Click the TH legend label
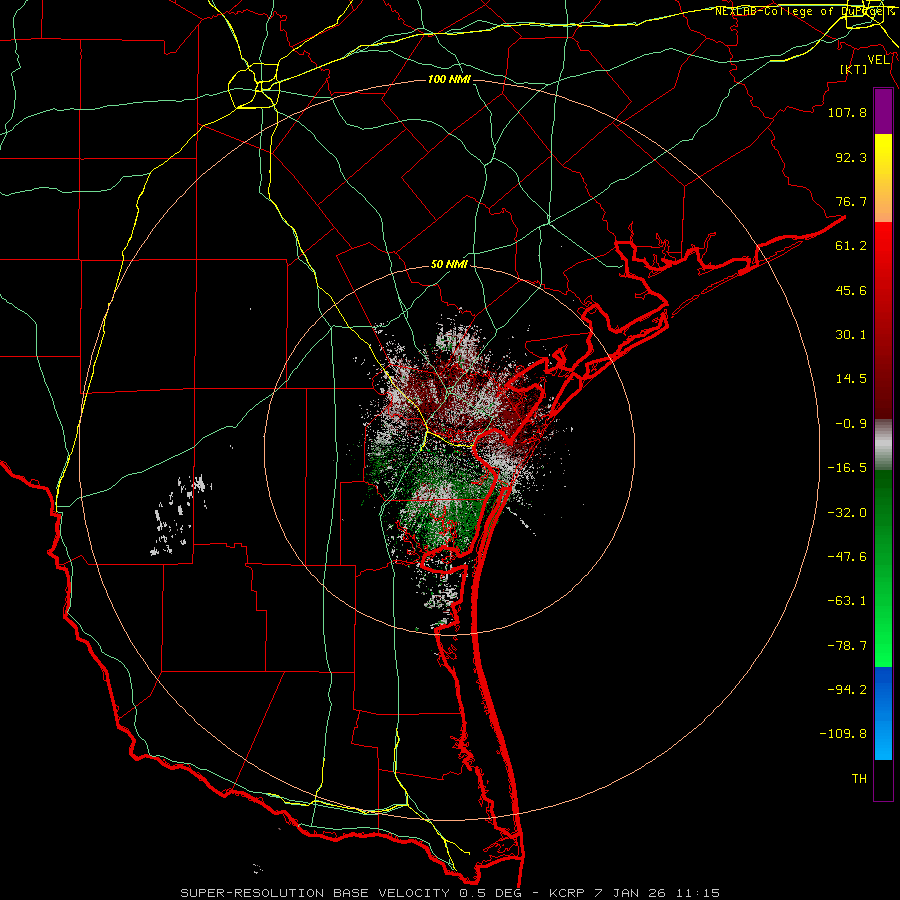900x900 pixels. click(859, 779)
